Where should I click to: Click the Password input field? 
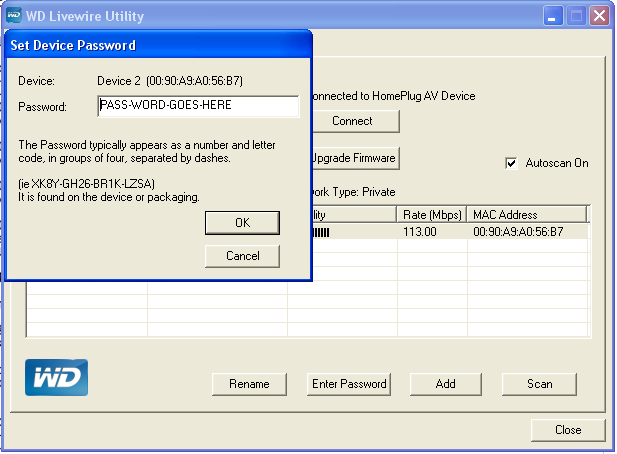[198, 106]
